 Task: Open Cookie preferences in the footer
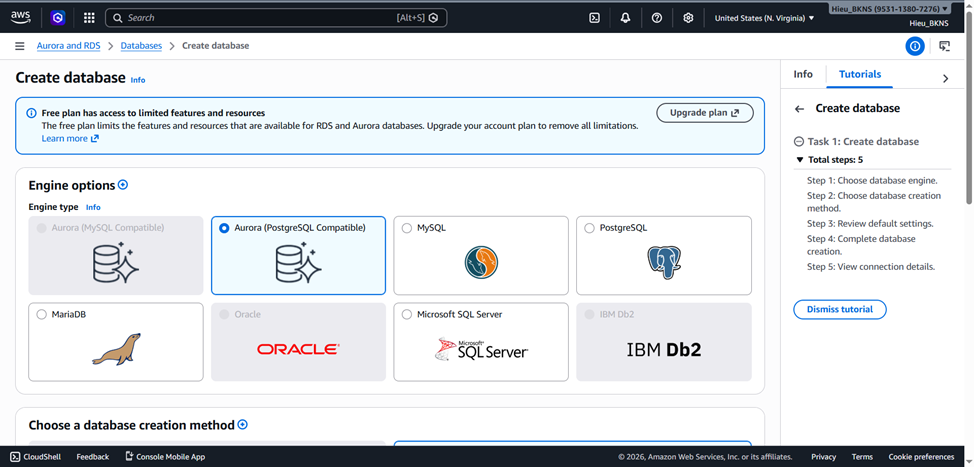tap(921, 456)
